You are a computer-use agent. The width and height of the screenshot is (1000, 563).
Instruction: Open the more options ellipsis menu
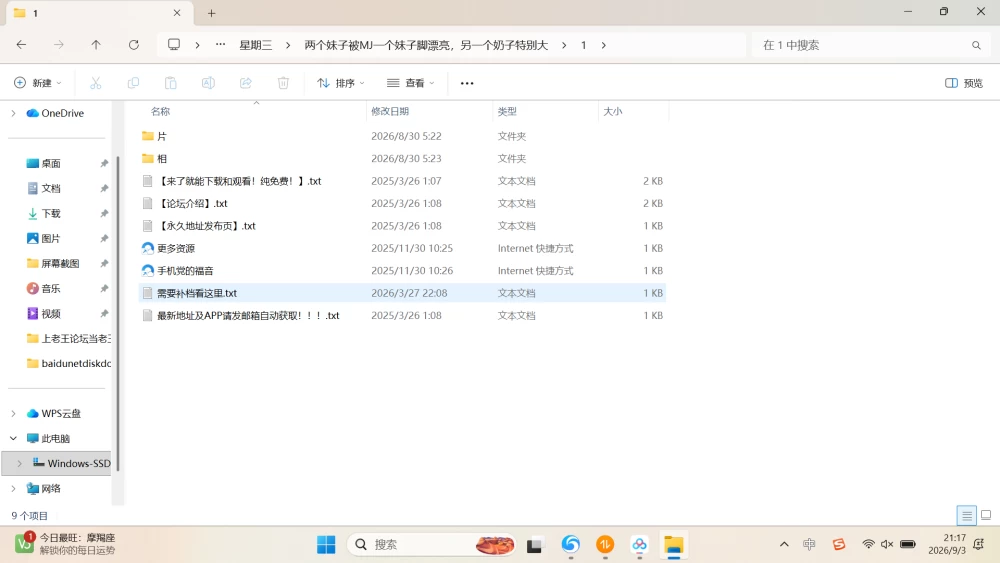click(467, 83)
